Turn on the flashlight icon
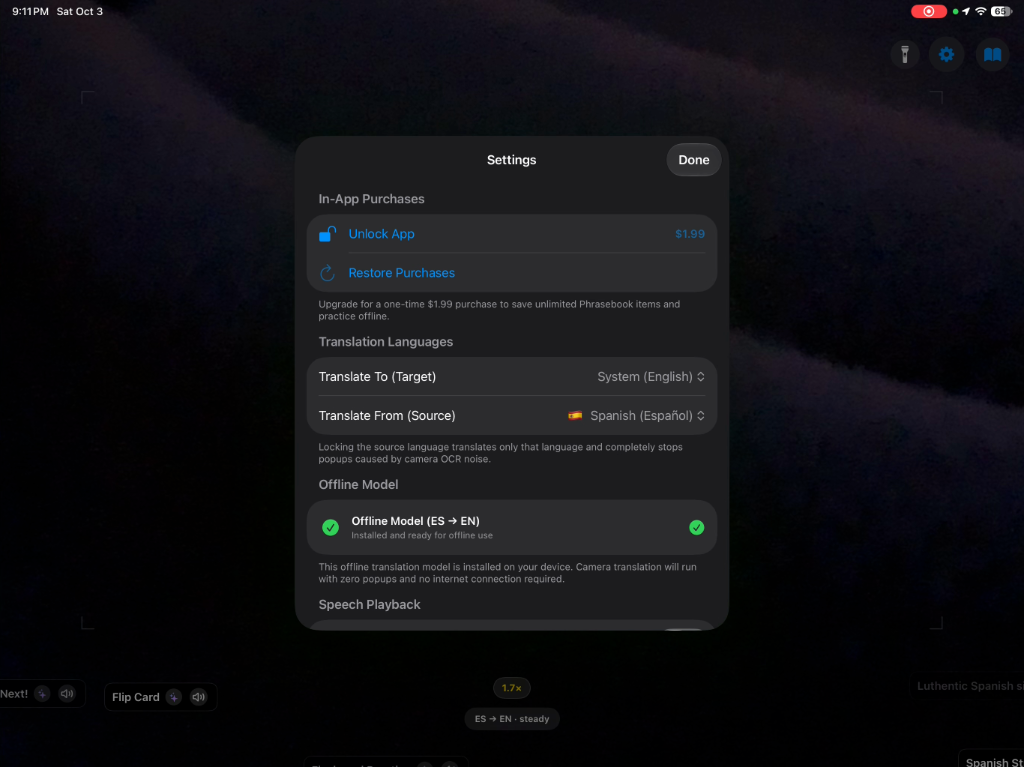This screenshot has height=767, width=1024. click(x=904, y=54)
